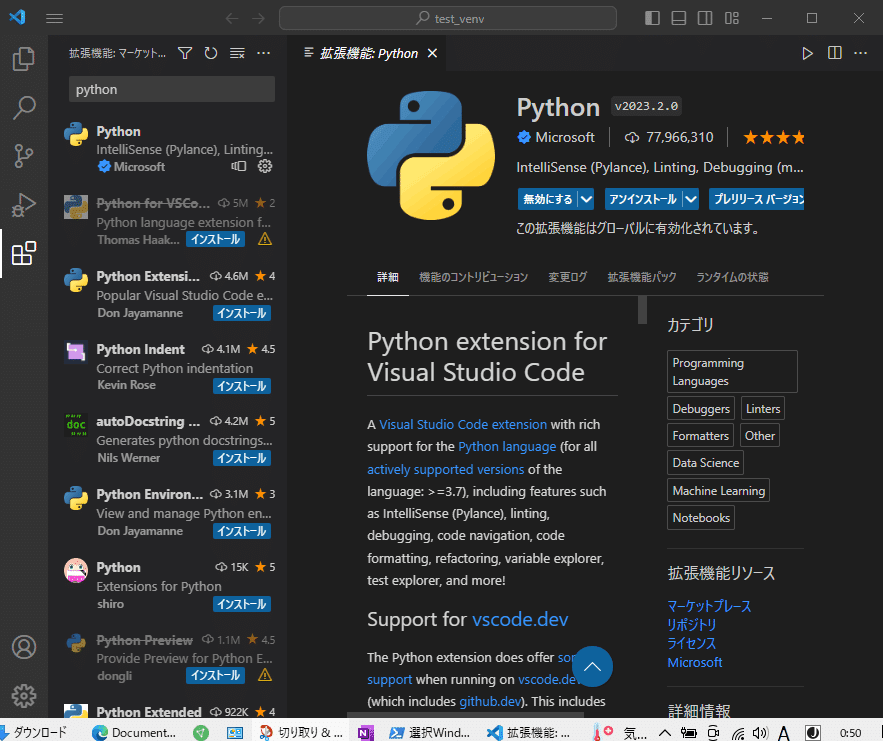This screenshot has height=741, width=883.
Task: Select the Data Science category tag
Action: (705, 463)
